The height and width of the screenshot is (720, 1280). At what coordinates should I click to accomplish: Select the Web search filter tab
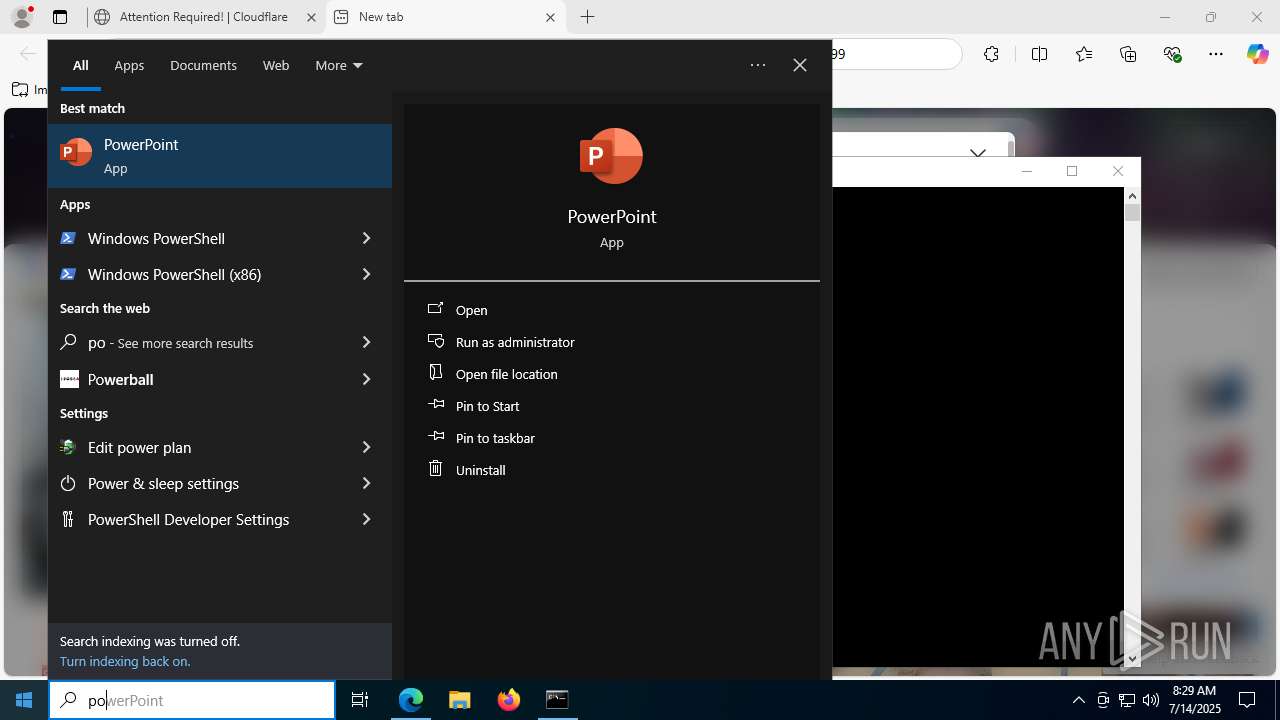[276, 65]
